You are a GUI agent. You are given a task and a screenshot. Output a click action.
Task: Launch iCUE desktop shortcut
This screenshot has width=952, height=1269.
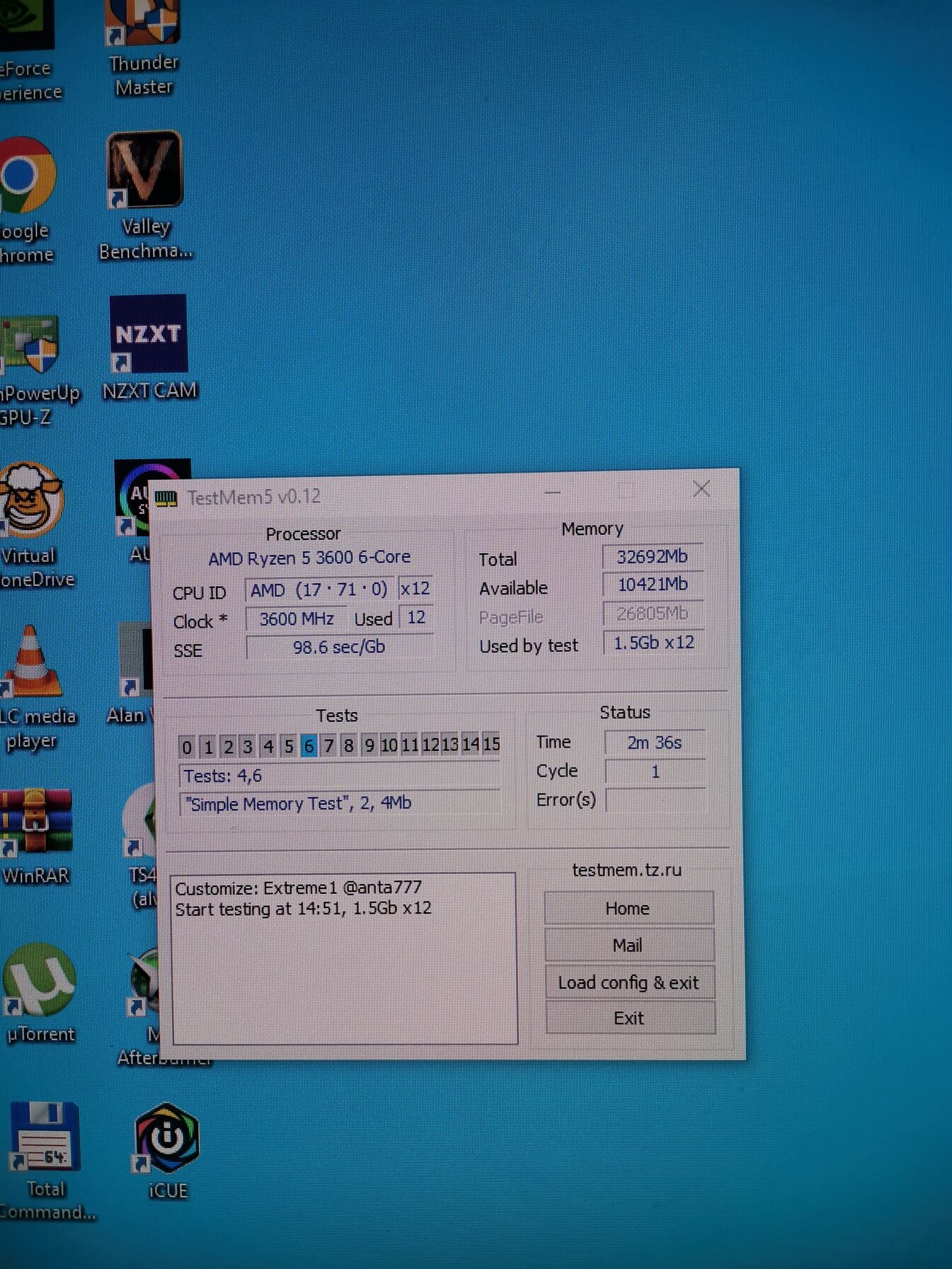(x=167, y=1151)
